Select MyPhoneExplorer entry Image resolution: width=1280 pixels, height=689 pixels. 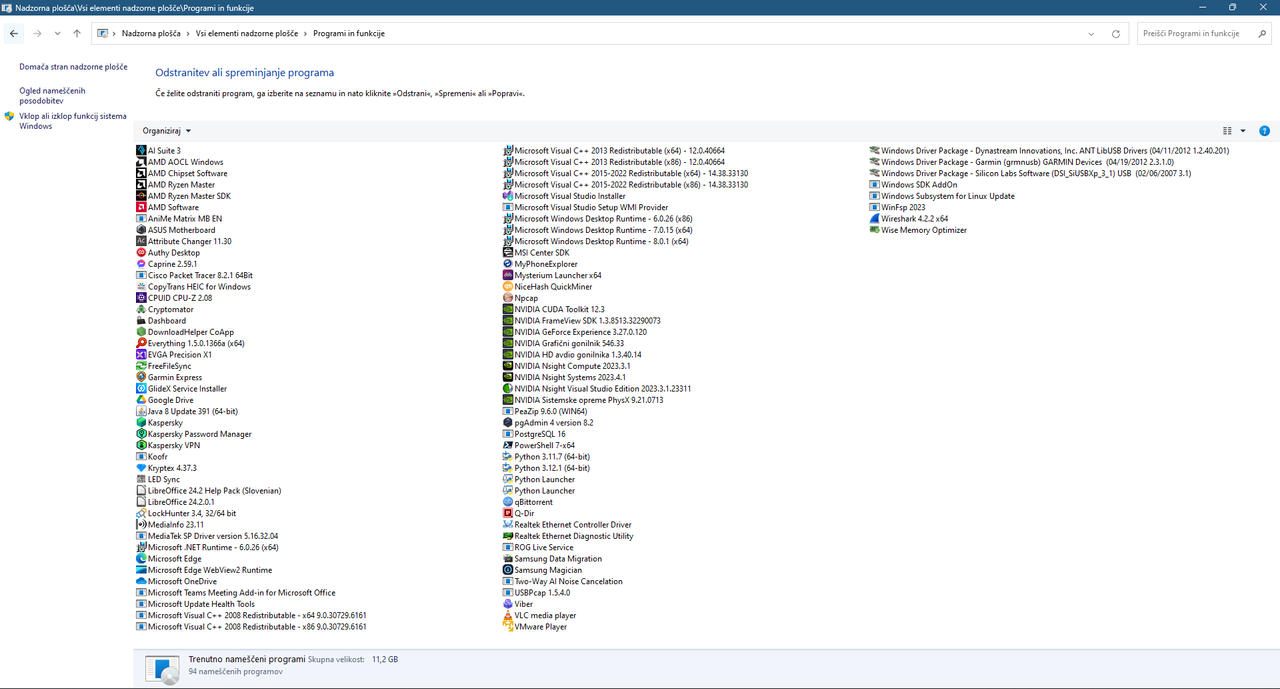point(540,264)
